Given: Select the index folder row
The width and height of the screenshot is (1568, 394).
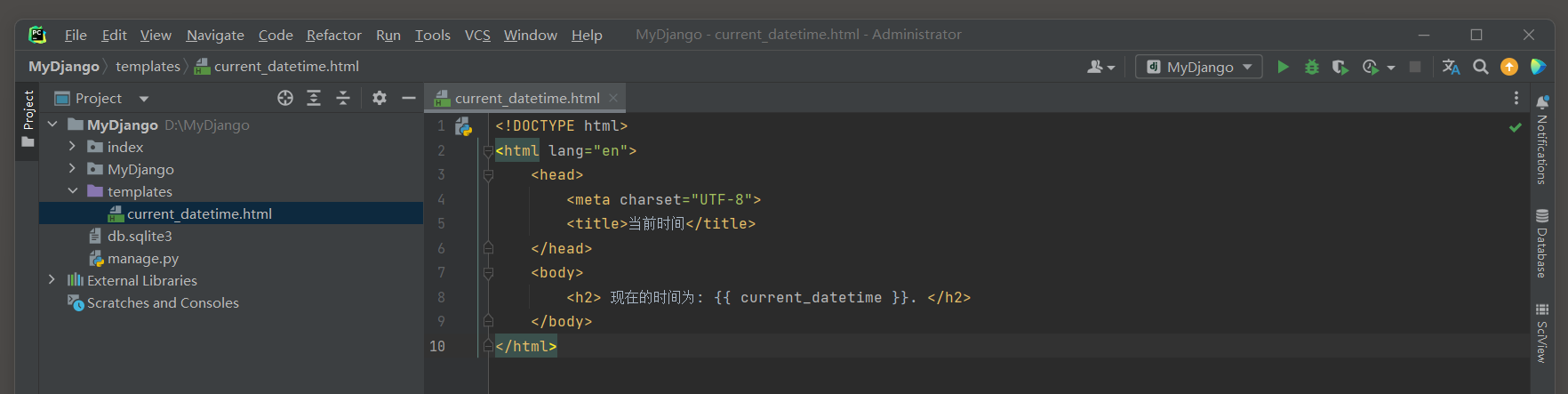Looking at the screenshot, I should (x=231, y=147).
